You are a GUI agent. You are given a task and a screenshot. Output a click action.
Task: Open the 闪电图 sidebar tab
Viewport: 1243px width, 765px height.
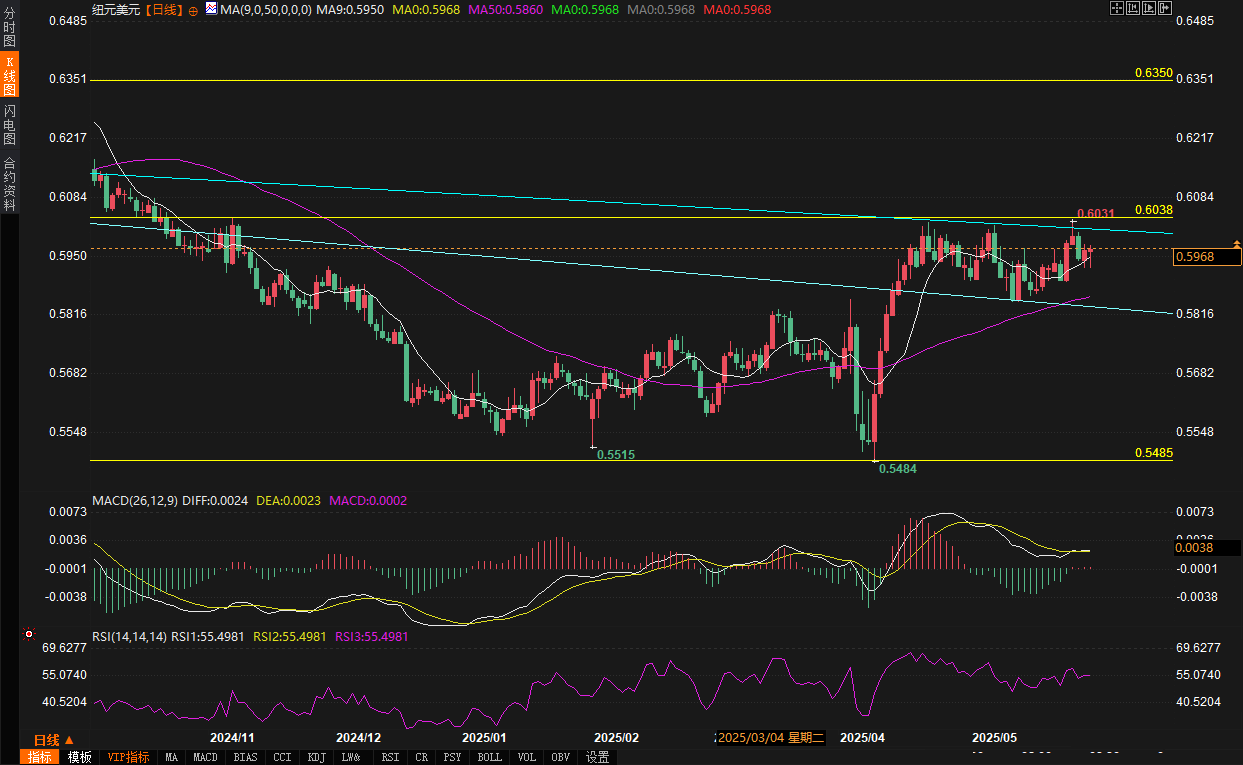tap(9, 124)
